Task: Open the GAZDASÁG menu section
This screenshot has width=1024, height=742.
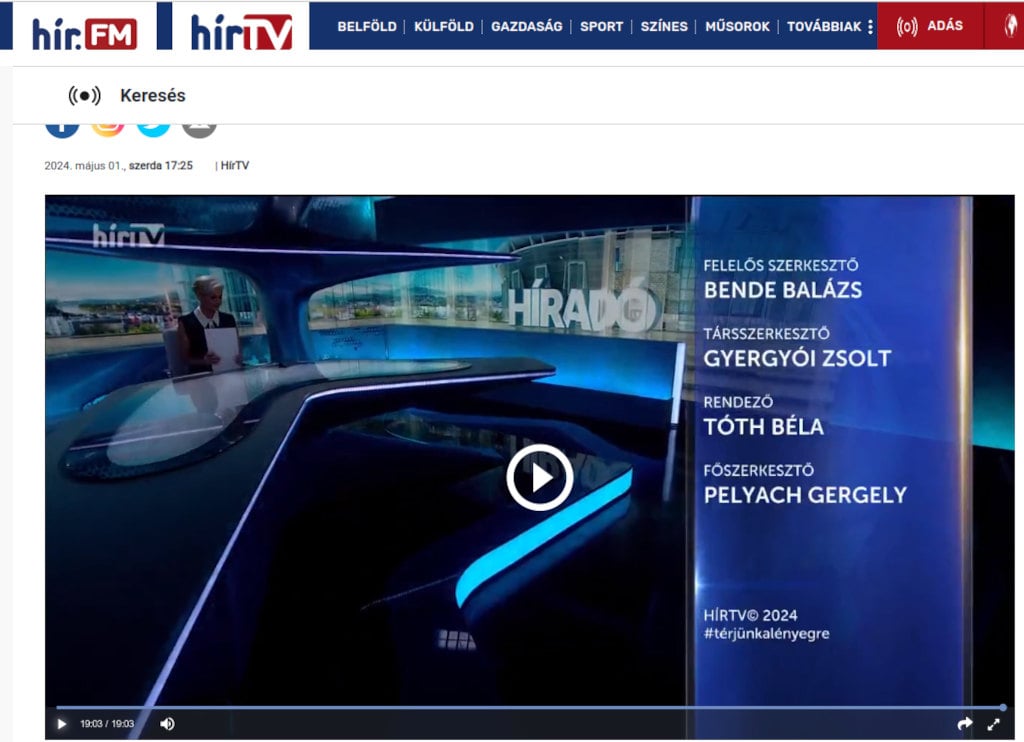Action: pyautogui.click(x=526, y=27)
